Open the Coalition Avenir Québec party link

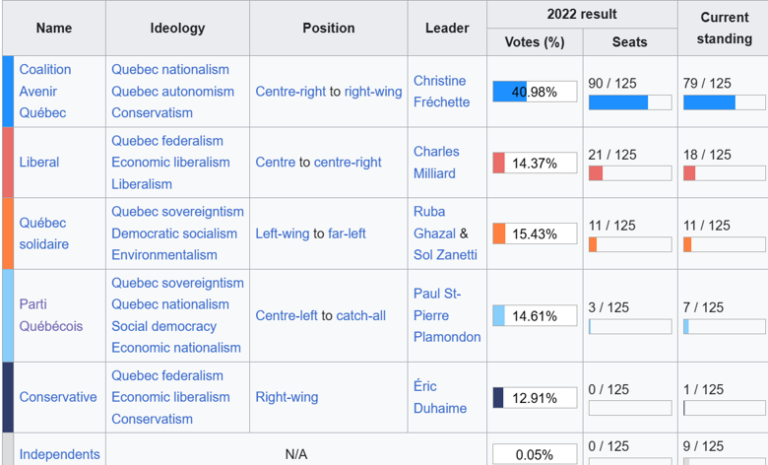[x=45, y=91]
